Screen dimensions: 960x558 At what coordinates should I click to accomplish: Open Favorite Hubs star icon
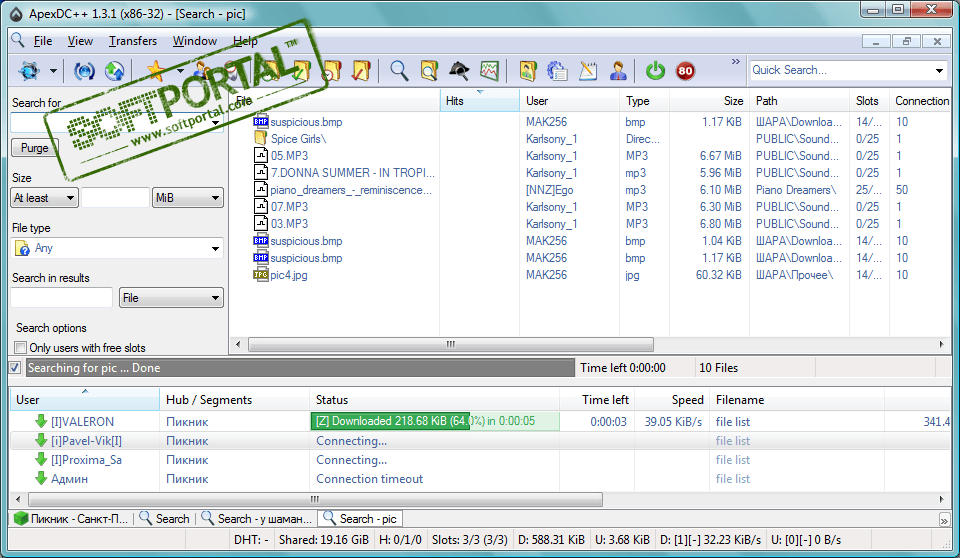[x=156, y=71]
